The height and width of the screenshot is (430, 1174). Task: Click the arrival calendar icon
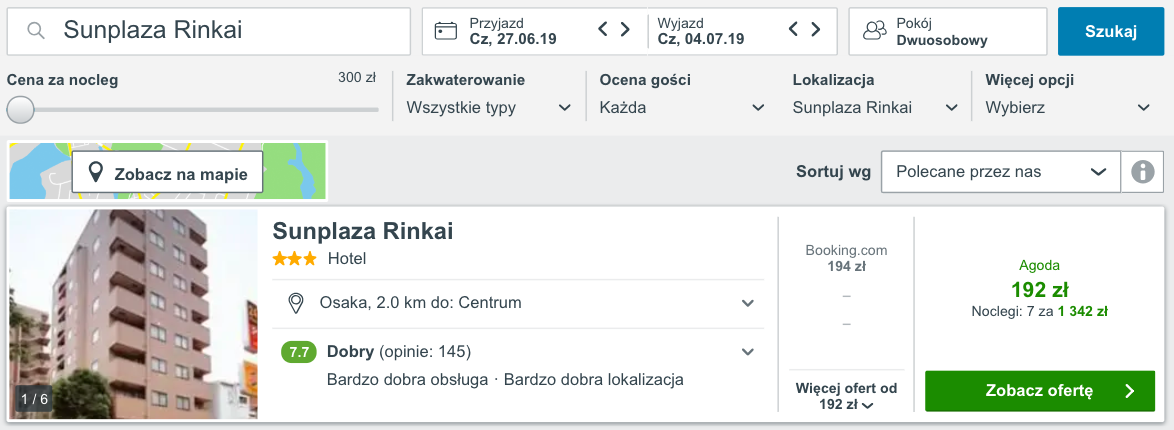point(446,31)
